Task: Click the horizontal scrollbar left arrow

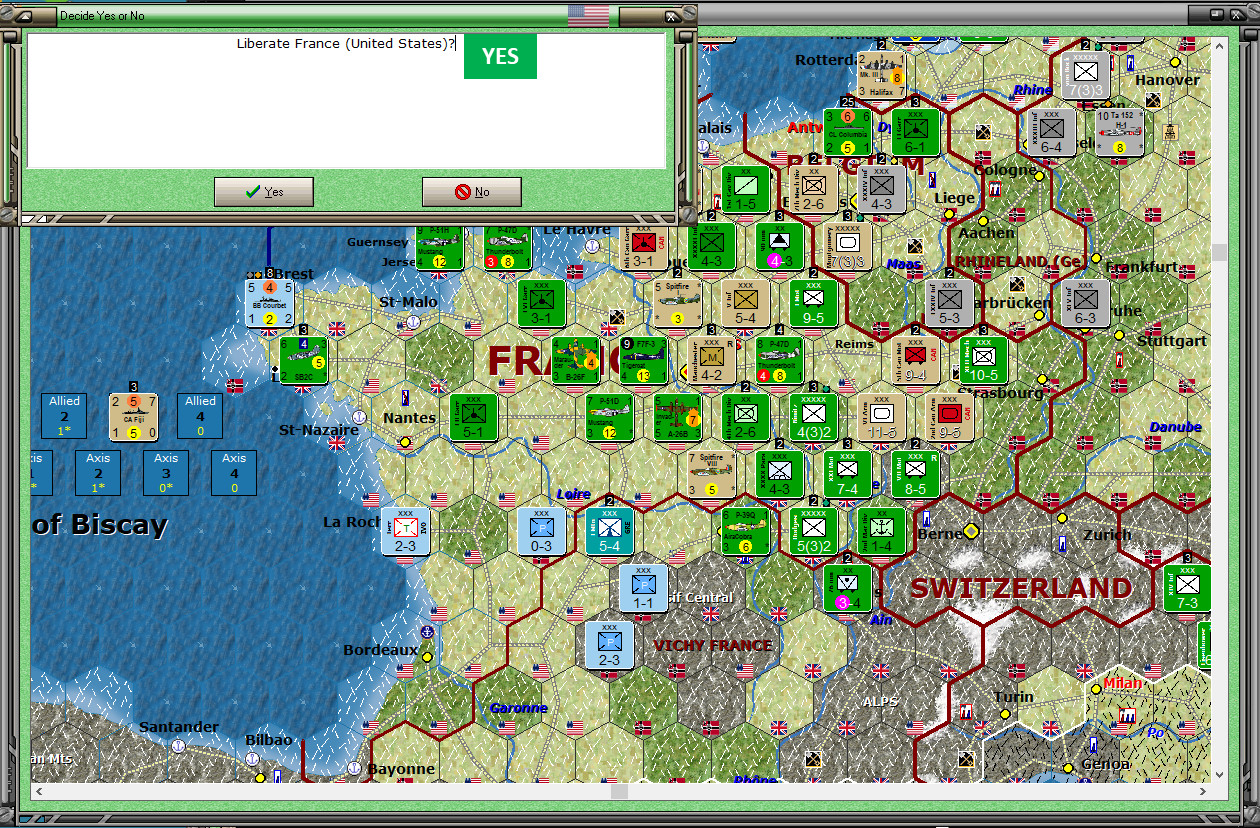Action: click(39, 791)
